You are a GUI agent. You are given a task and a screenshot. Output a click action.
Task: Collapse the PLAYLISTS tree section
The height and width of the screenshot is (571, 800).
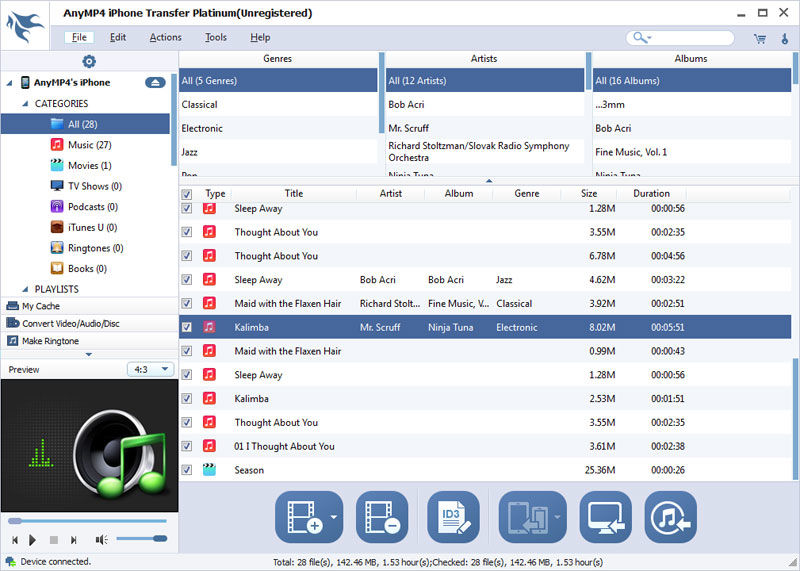coord(25,289)
